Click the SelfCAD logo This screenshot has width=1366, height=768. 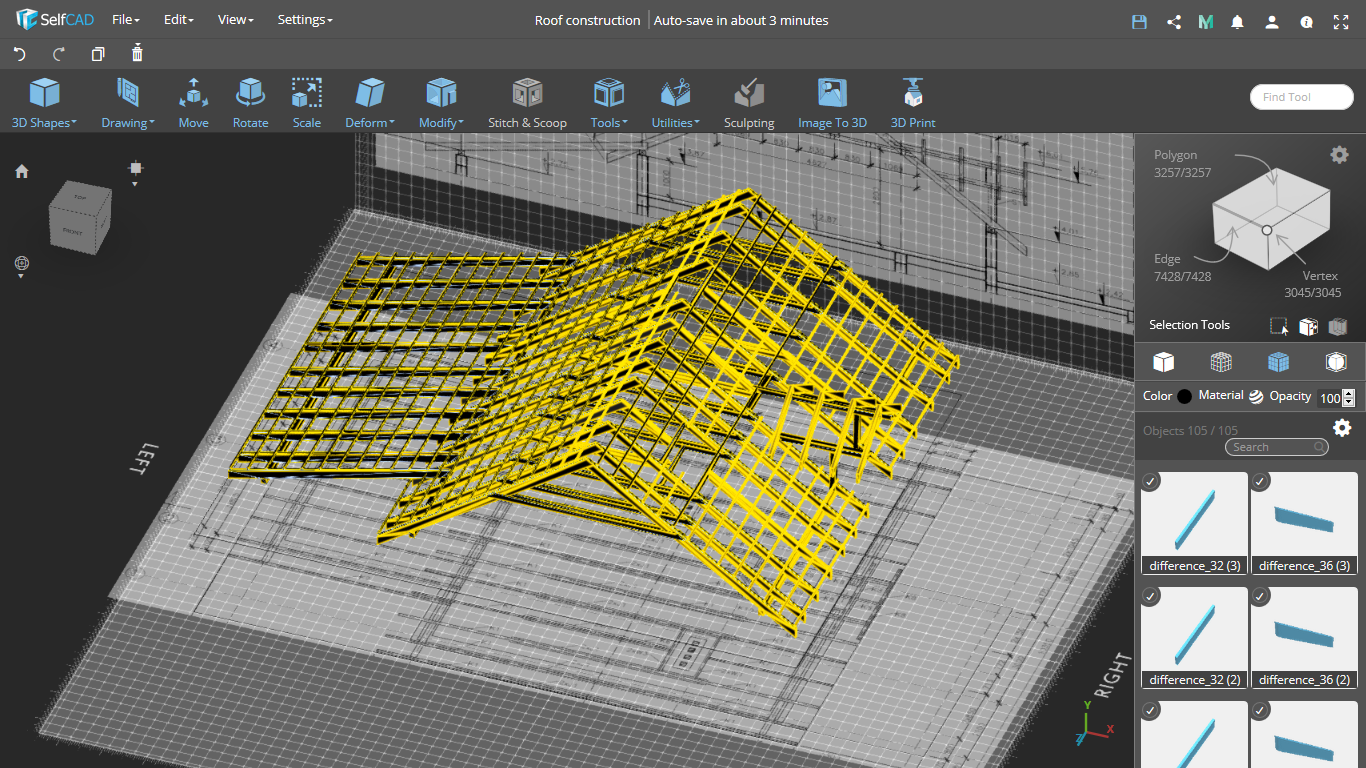coord(55,20)
